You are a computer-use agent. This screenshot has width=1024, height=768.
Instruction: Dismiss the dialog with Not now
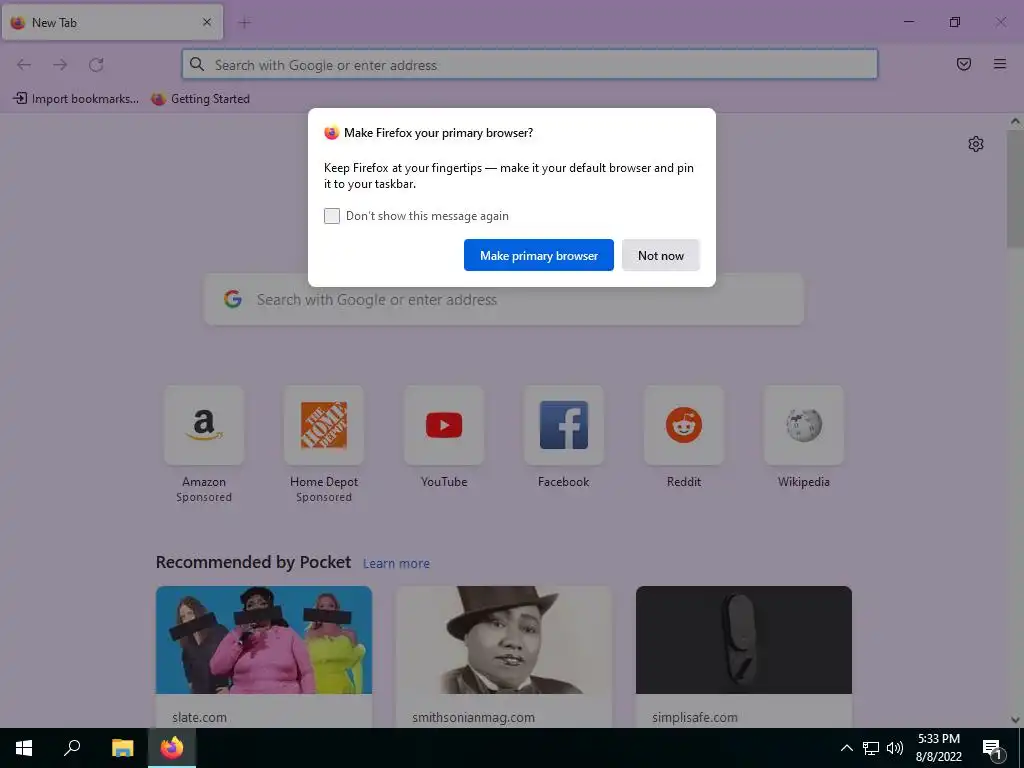click(x=661, y=255)
